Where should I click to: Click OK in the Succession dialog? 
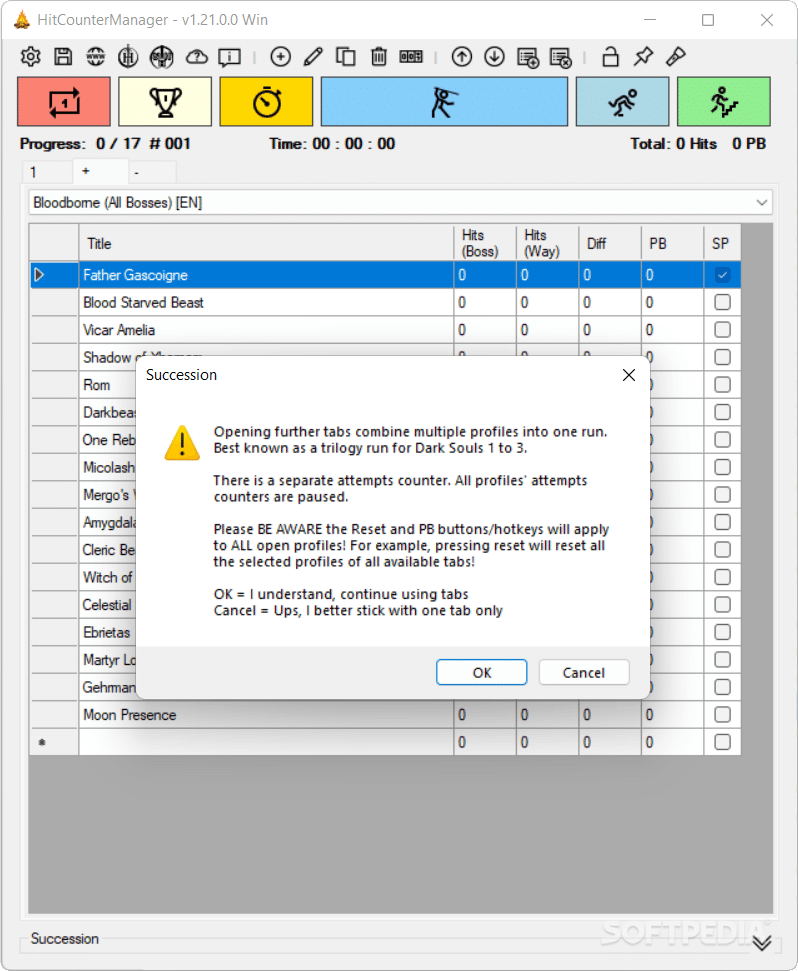482,673
